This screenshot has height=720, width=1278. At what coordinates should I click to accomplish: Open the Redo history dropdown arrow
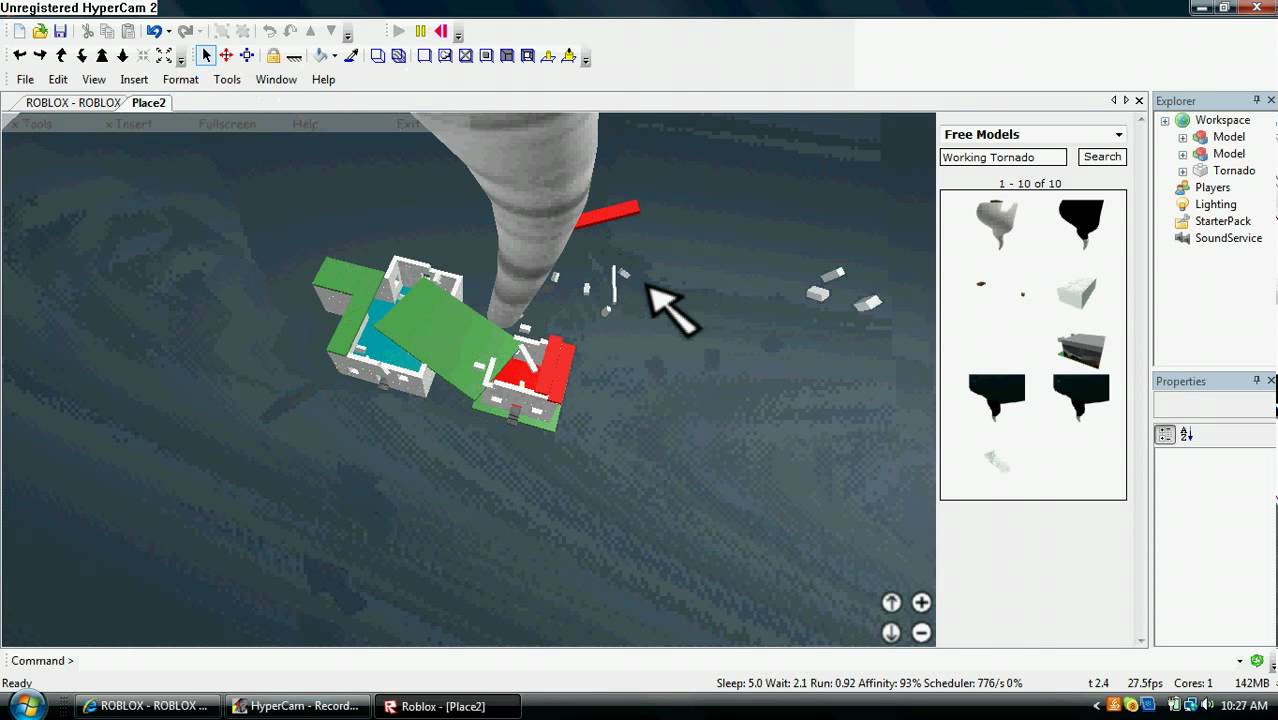(x=200, y=31)
